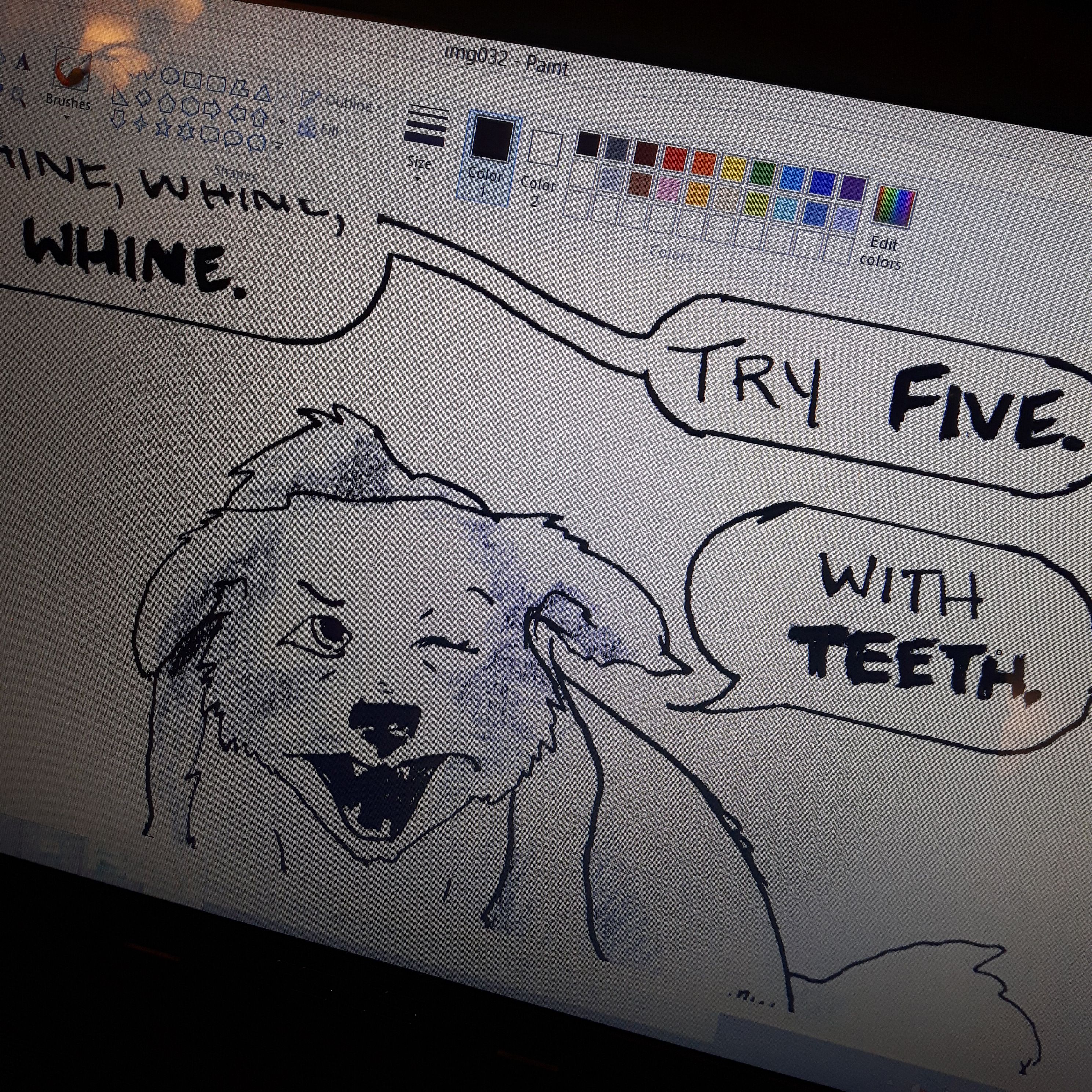Select the Cloud callout shape

tap(256, 143)
